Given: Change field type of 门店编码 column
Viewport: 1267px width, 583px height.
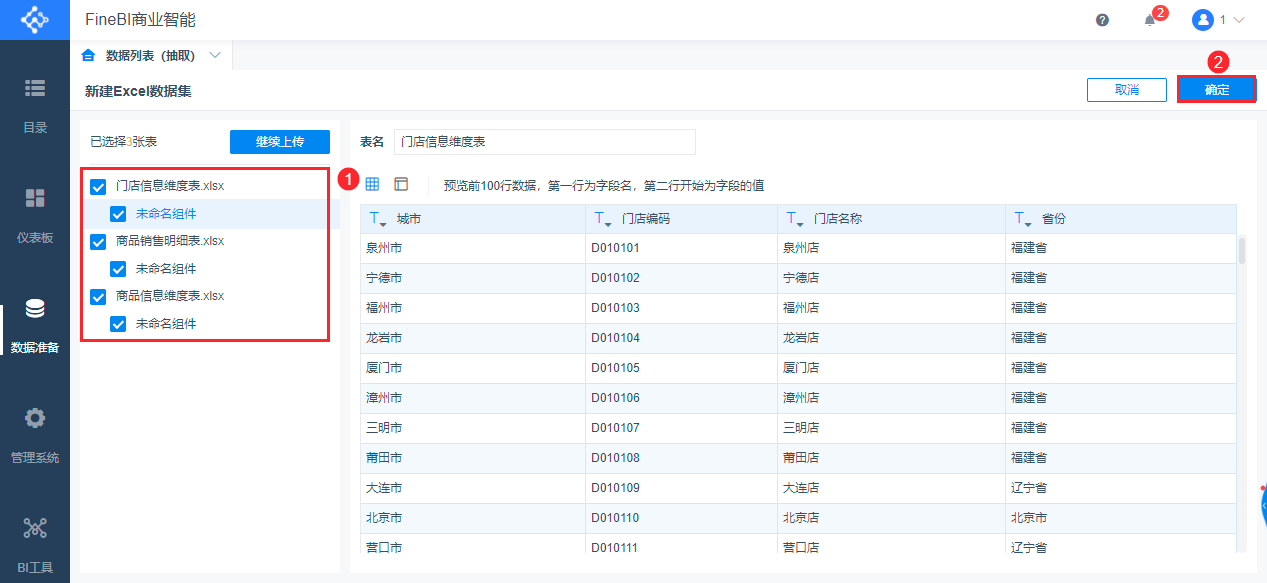Looking at the screenshot, I should click(603, 219).
